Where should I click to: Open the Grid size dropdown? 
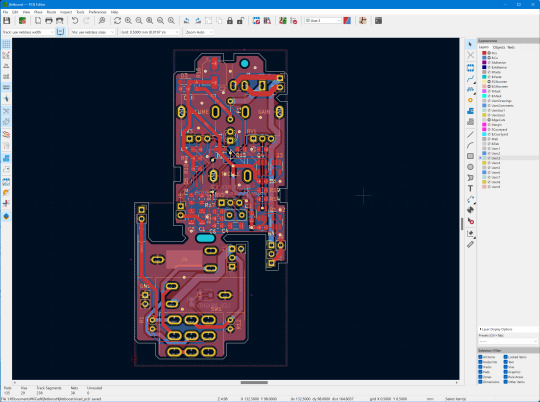click(x=149, y=32)
